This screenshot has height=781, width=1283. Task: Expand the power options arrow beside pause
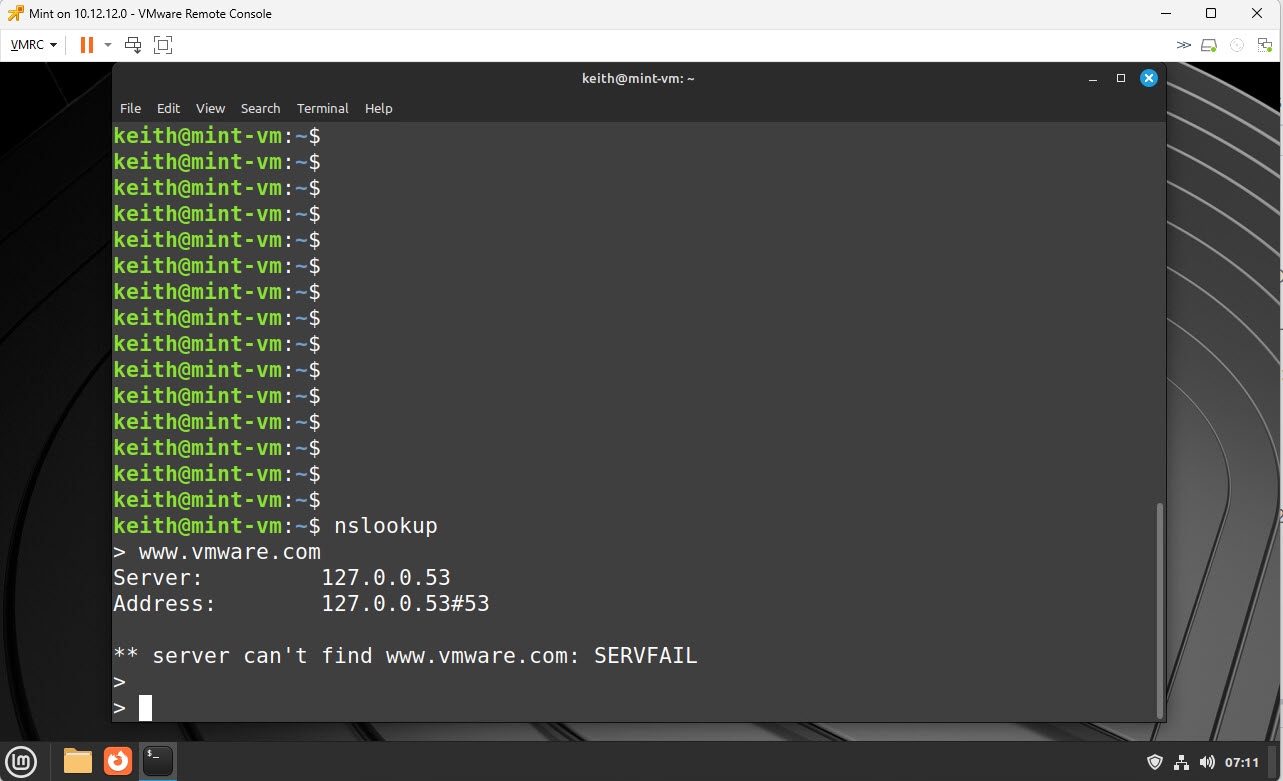coord(108,45)
